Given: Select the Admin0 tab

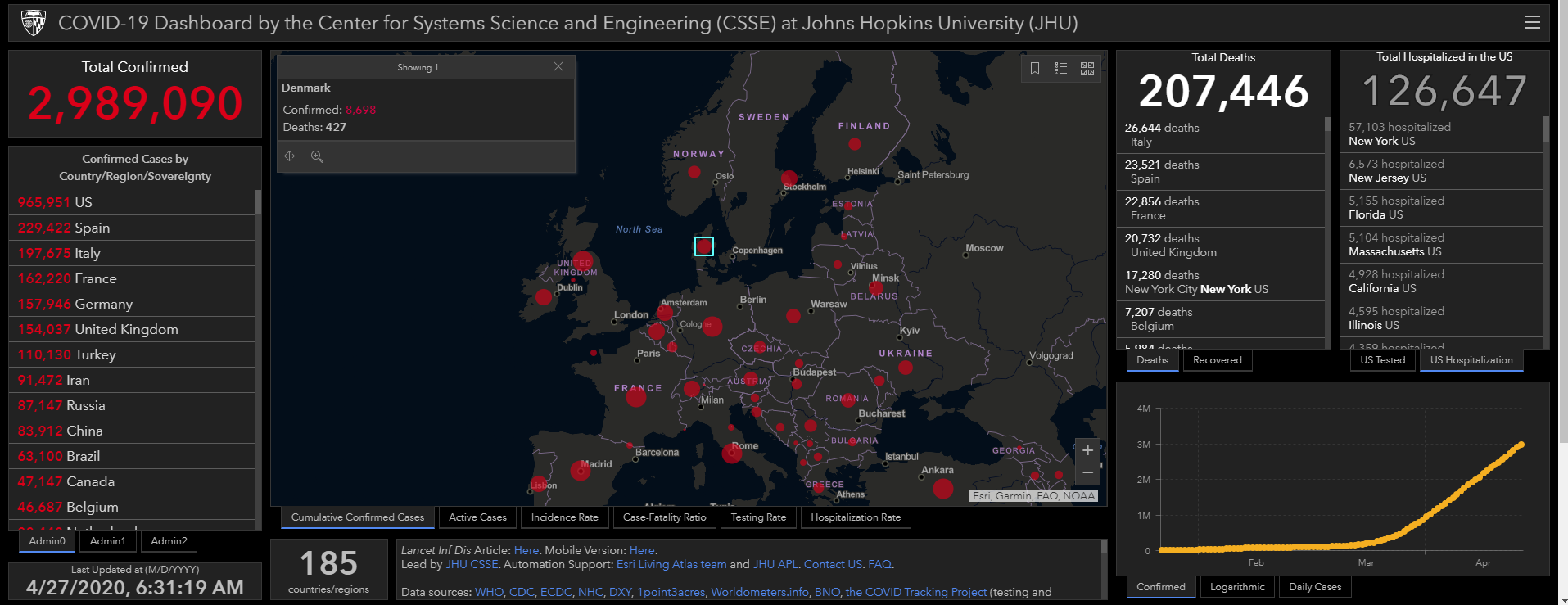Looking at the screenshot, I should (x=47, y=541).
